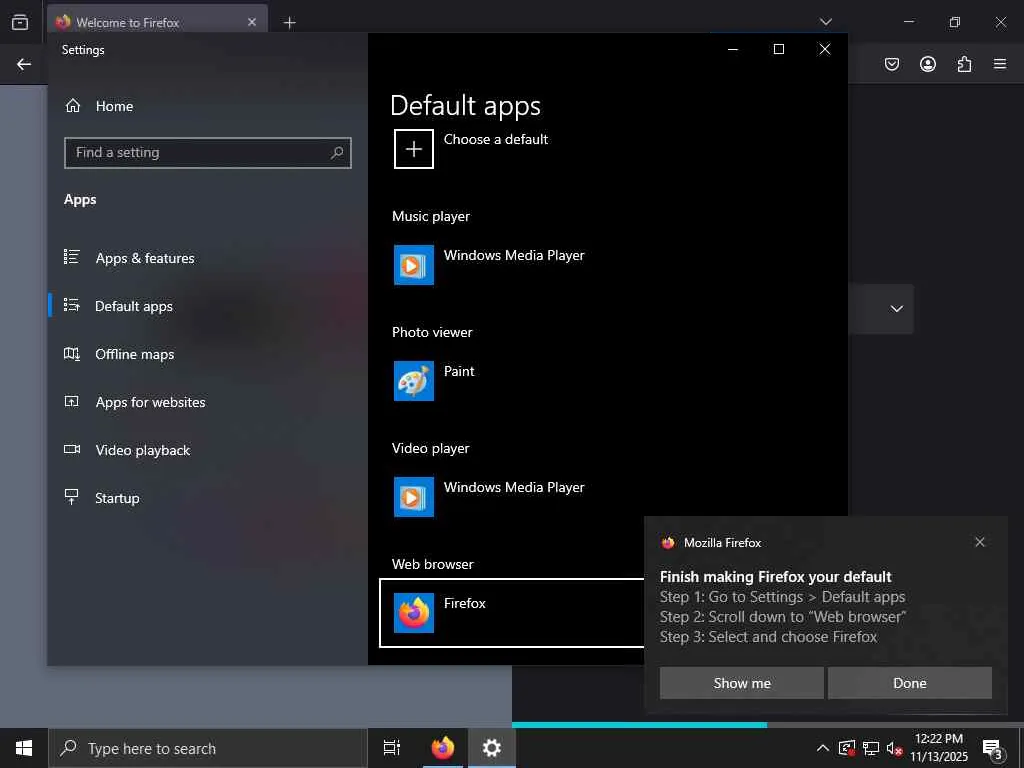Open the Action Center notifications icon
1024x768 pixels.
click(x=992, y=749)
